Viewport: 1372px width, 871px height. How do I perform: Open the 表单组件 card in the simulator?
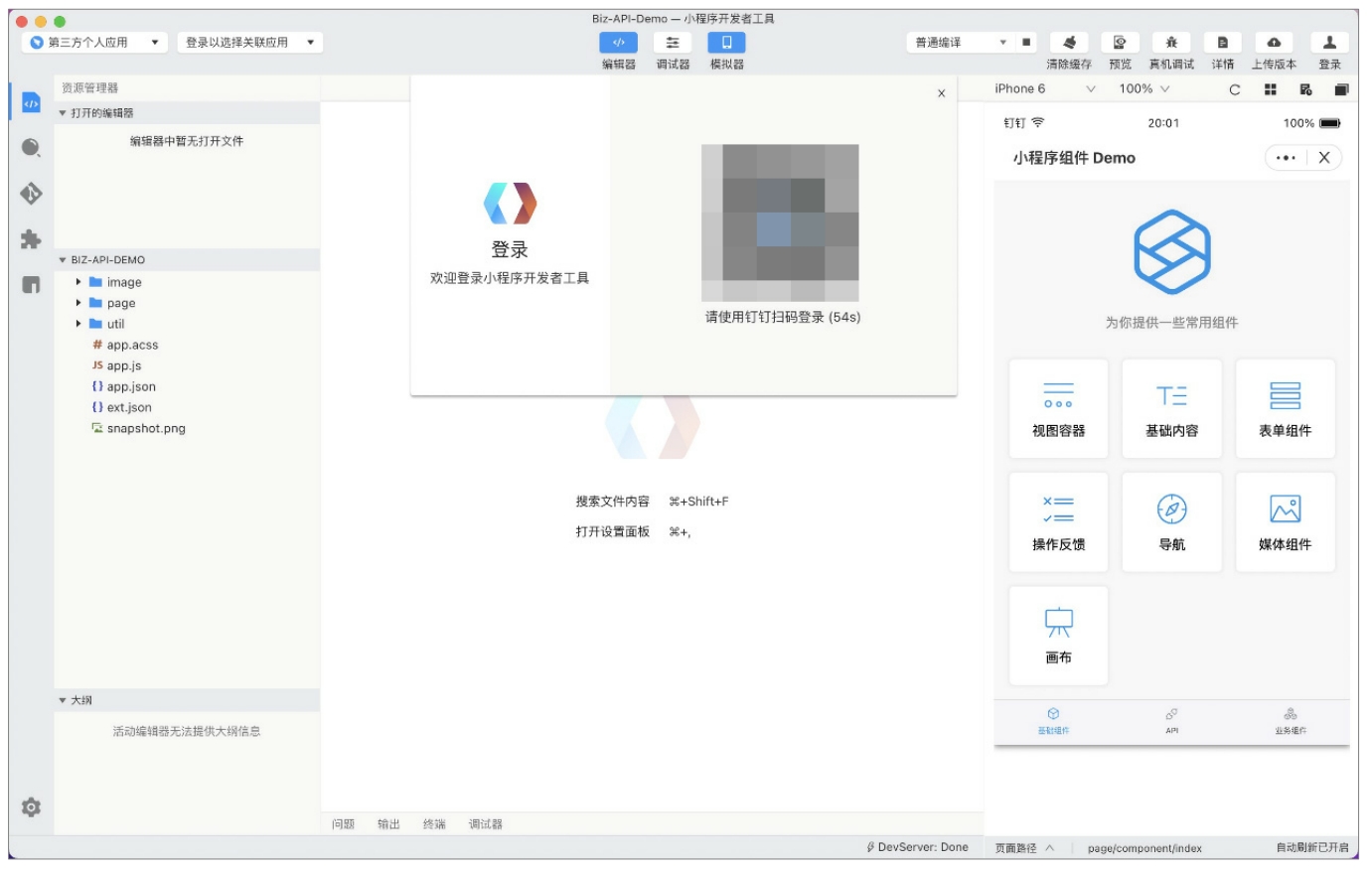(x=1285, y=408)
